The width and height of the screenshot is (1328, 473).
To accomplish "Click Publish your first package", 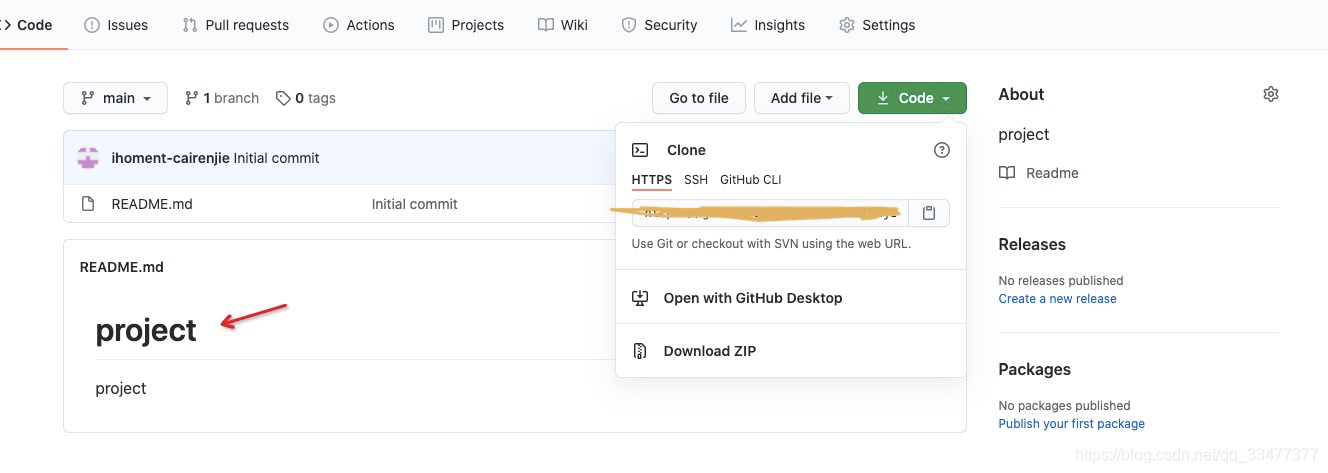I will (1072, 424).
